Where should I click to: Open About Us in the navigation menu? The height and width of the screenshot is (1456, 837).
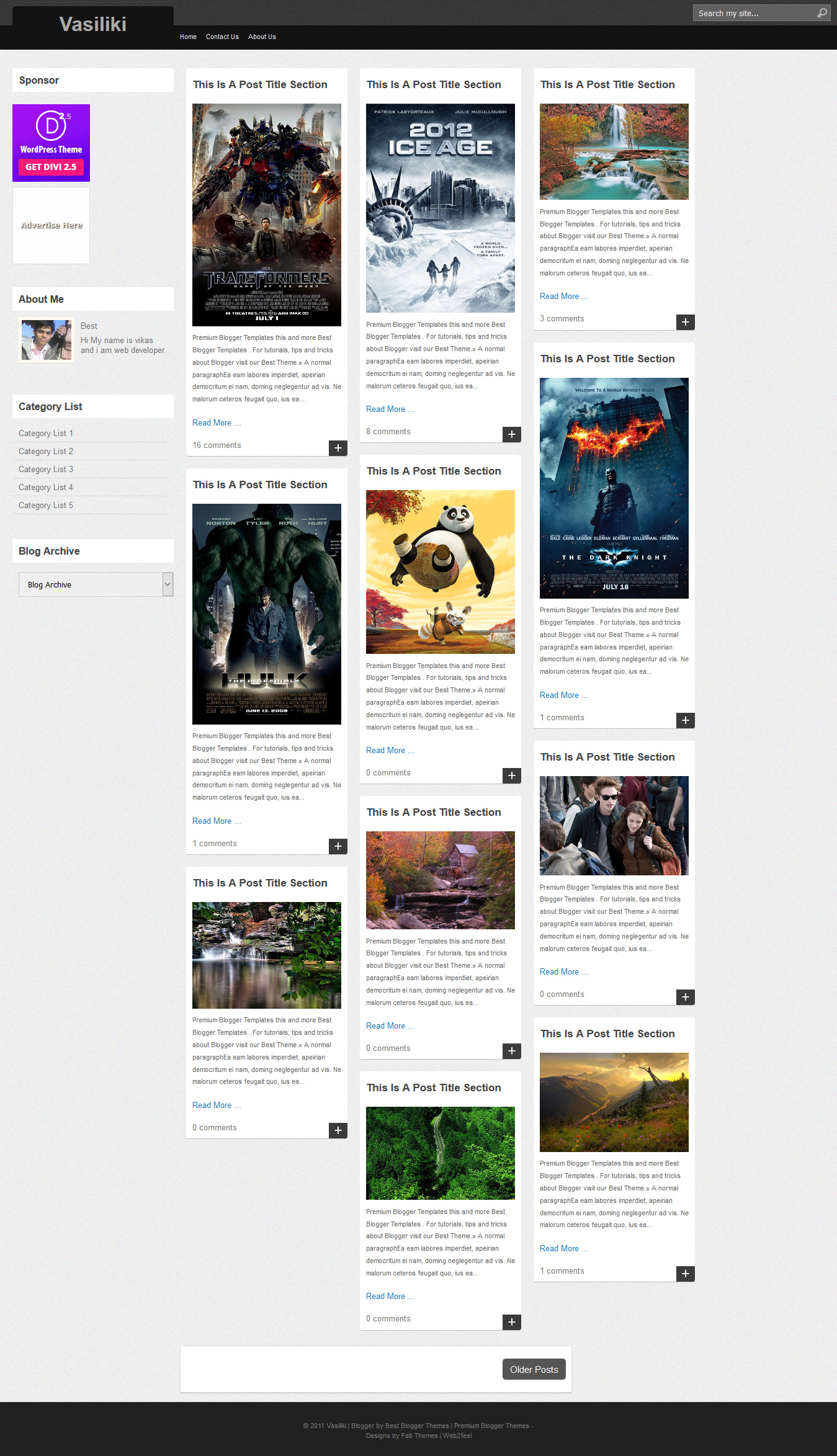click(x=262, y=37)
